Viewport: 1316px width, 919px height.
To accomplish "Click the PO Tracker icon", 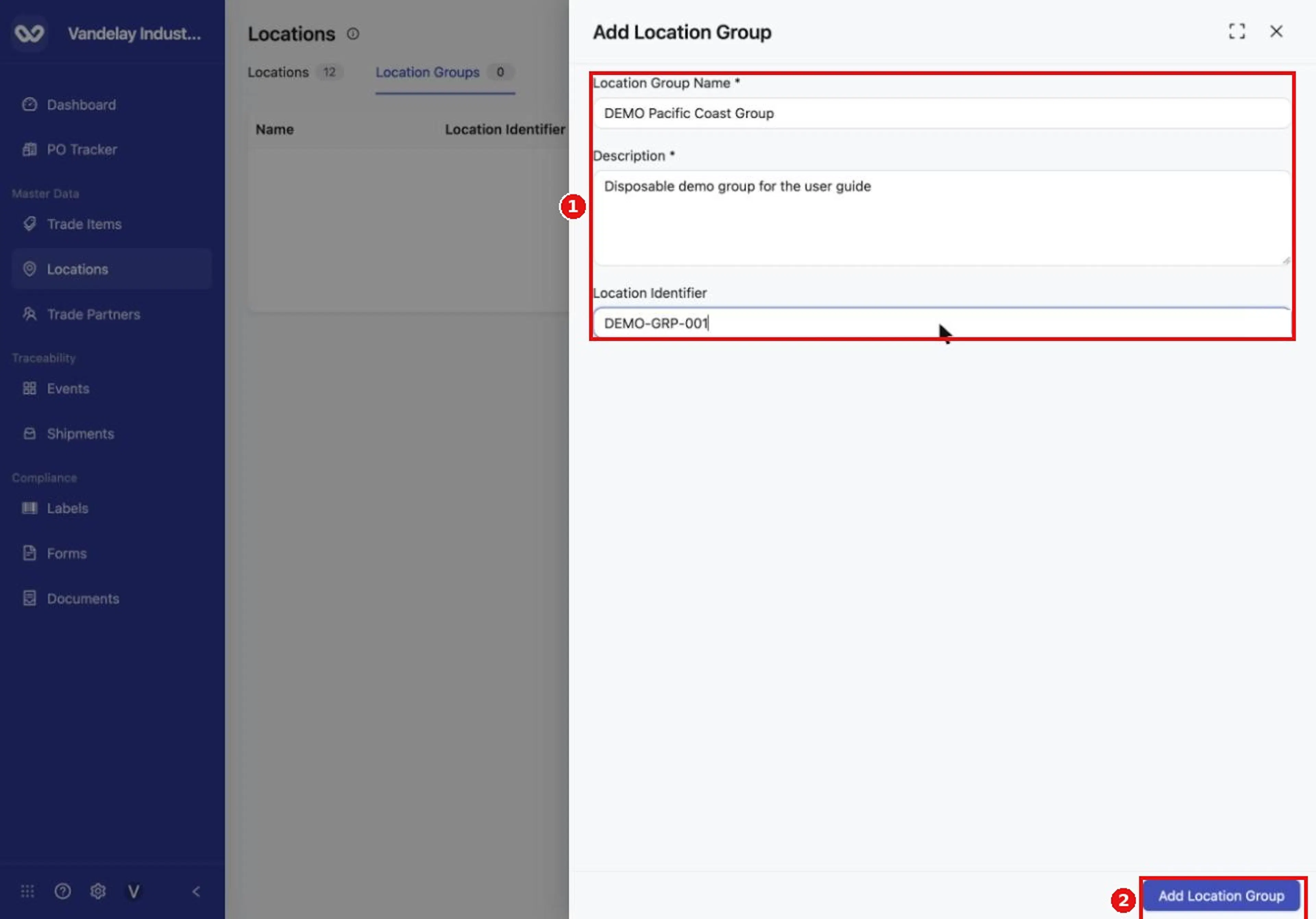I will click(x=29, y=149).
